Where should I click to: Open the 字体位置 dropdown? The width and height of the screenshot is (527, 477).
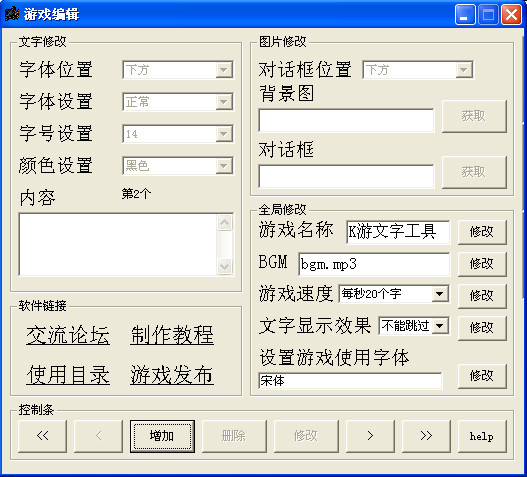point(178,70)
